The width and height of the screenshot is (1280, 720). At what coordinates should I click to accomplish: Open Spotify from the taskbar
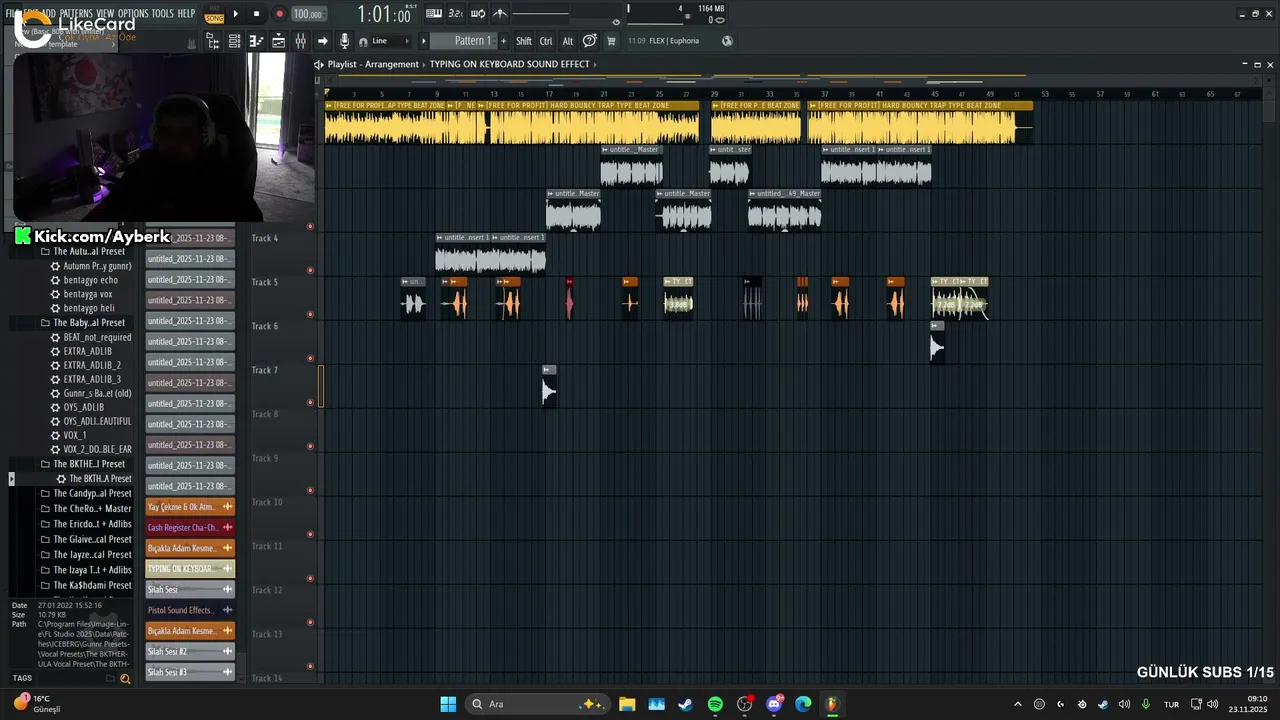pos(715,704)
